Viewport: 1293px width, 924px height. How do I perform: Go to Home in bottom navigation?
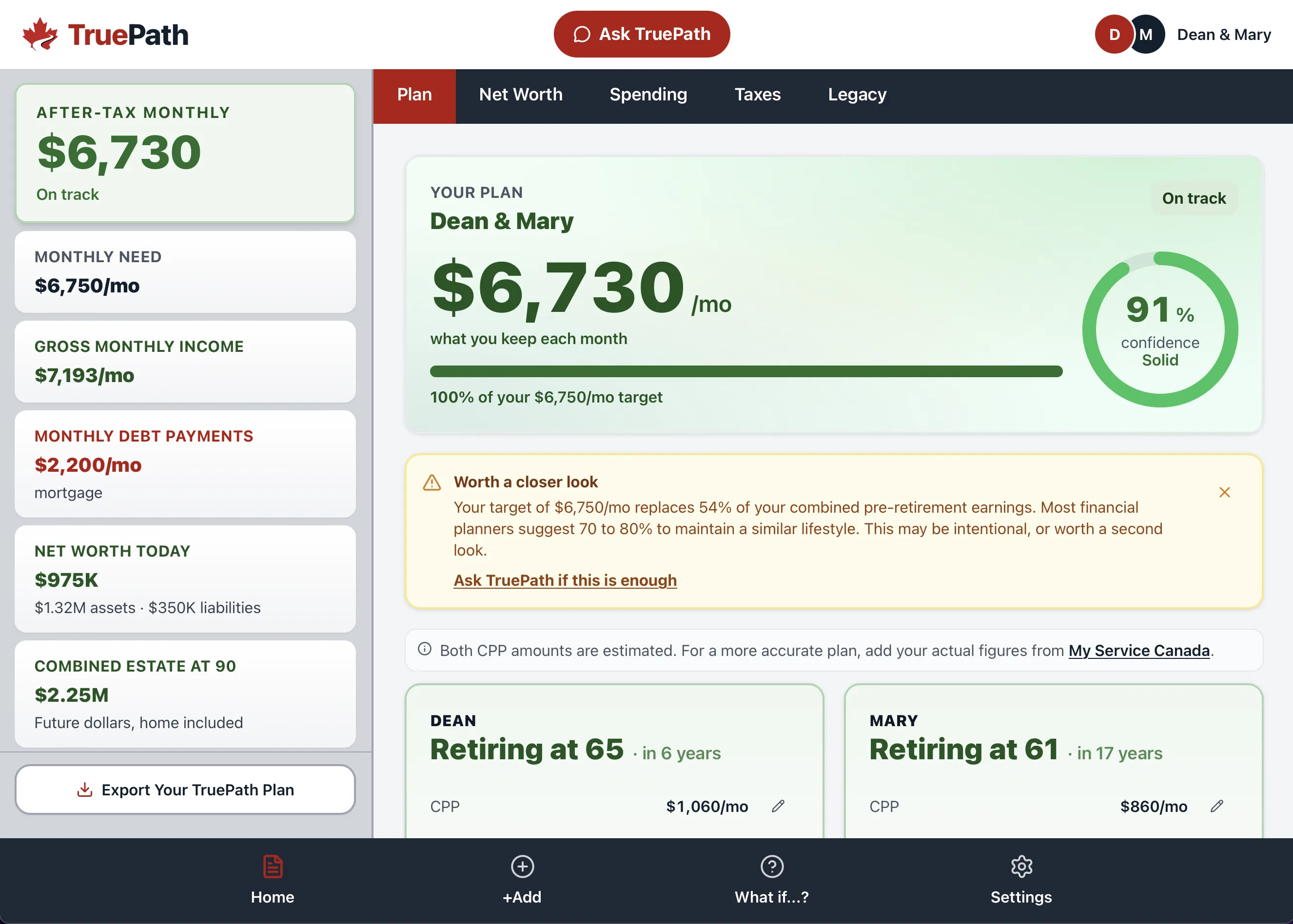(273, 880)
